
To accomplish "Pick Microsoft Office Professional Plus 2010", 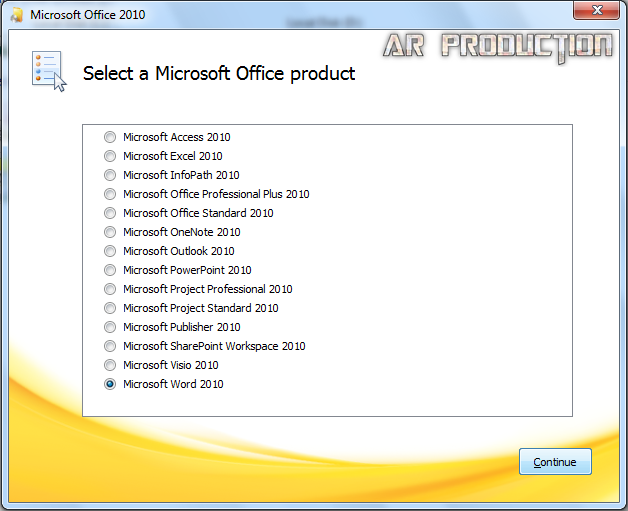I will 109,194.
